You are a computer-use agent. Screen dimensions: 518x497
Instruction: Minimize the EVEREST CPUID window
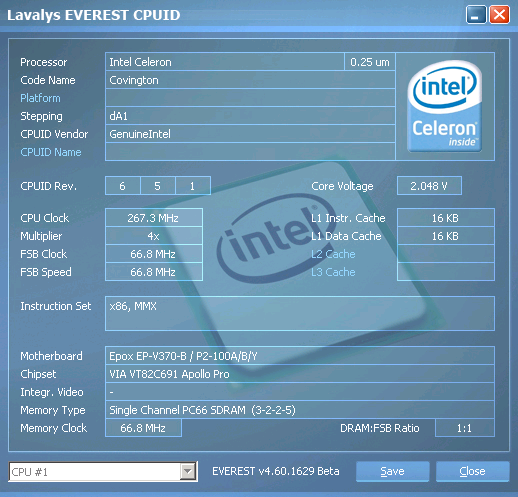(x=476, y=15)
